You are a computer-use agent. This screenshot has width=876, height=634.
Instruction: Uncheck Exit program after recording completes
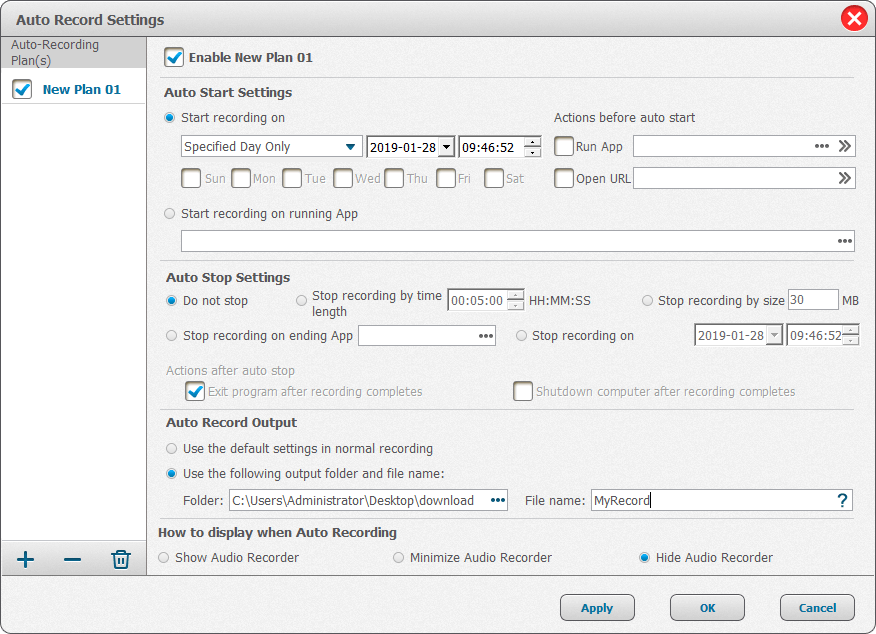point(195,391)
